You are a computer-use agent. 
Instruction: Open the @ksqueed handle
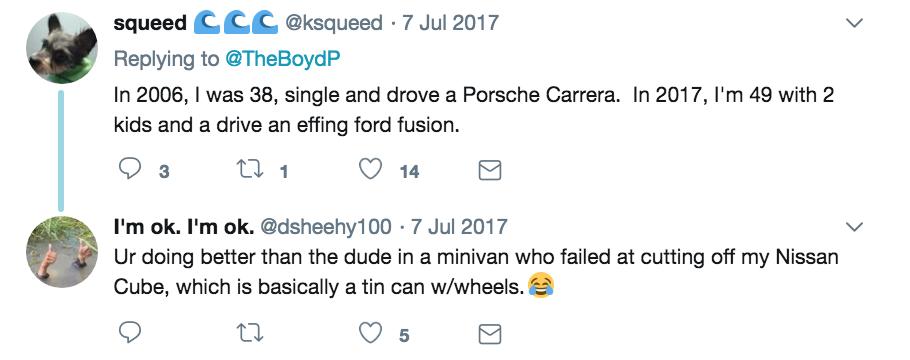tap(333, 23)
